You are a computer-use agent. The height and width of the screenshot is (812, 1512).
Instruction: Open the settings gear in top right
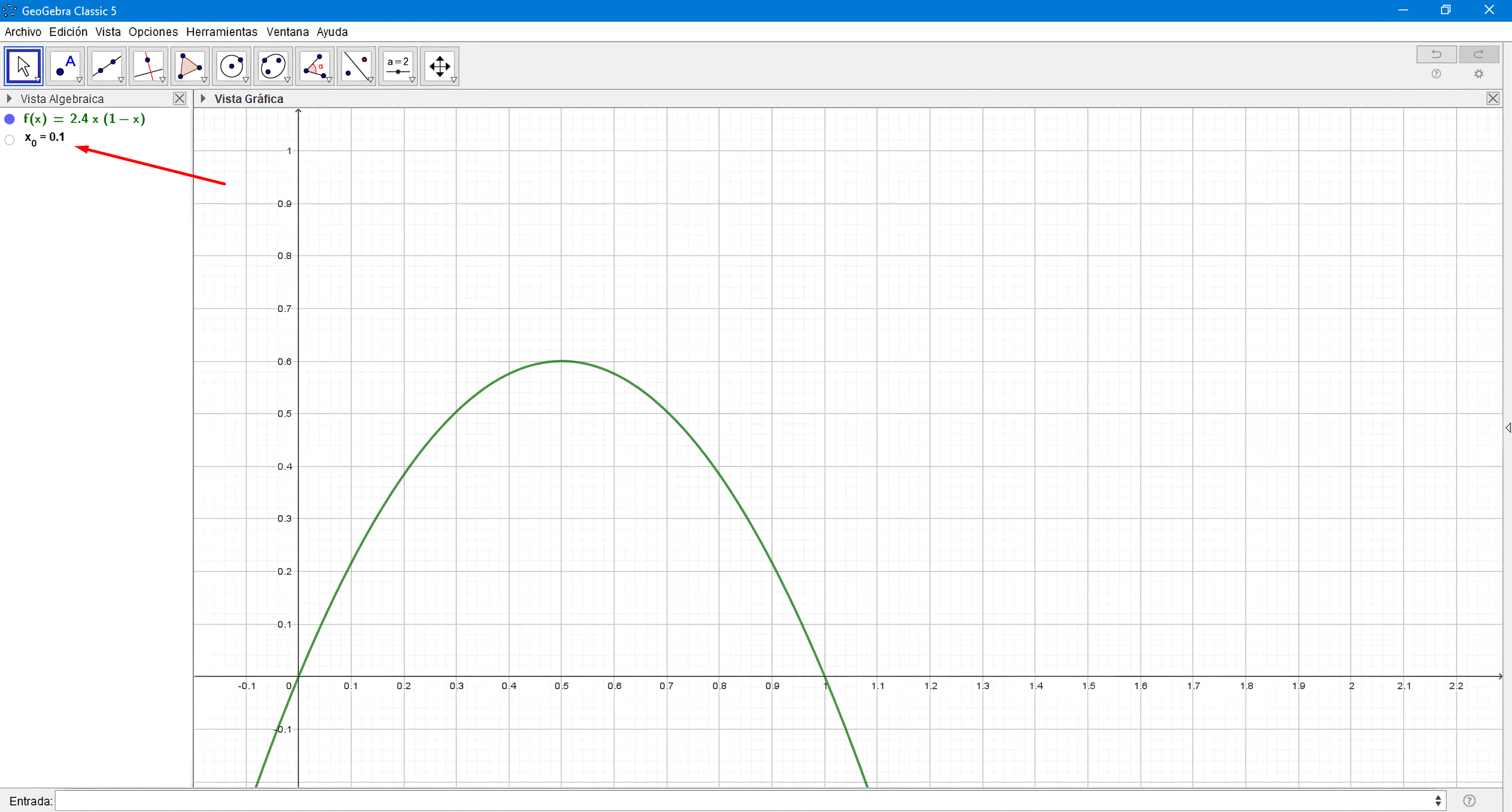click(x=1478, y=74)
